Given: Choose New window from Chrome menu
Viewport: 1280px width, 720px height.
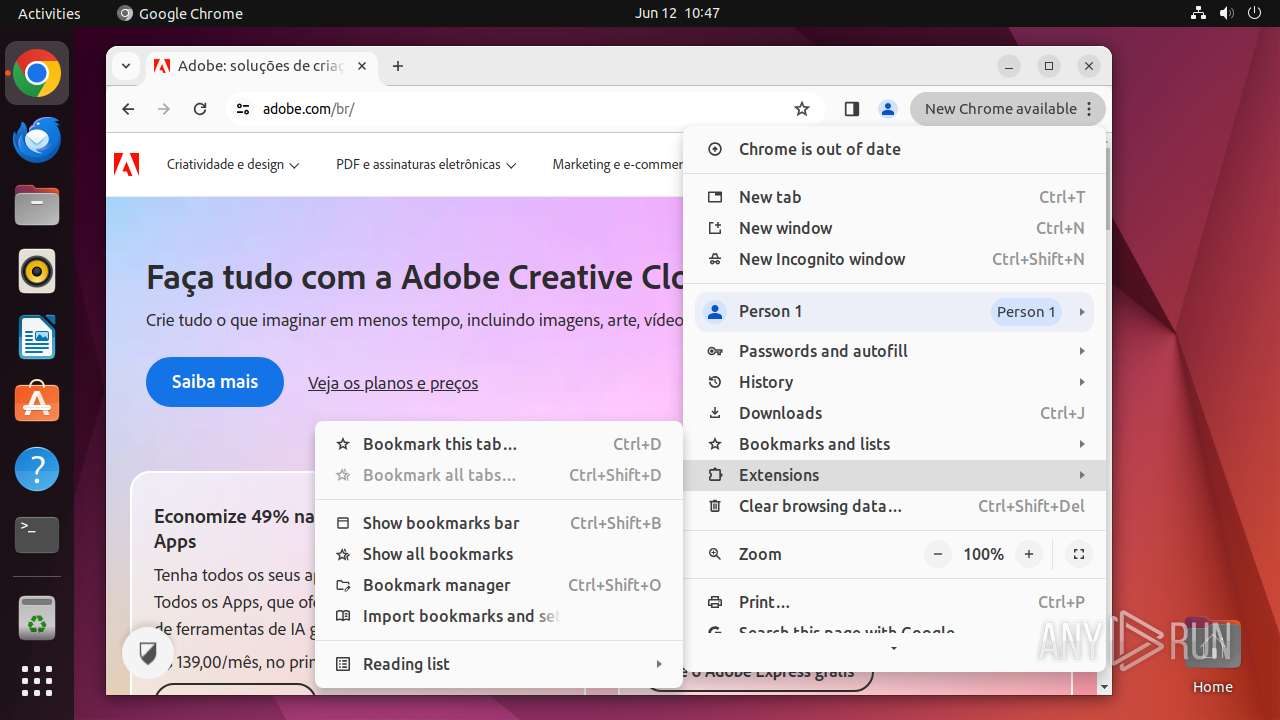Looking at the screenshot, I should [895, 228].
